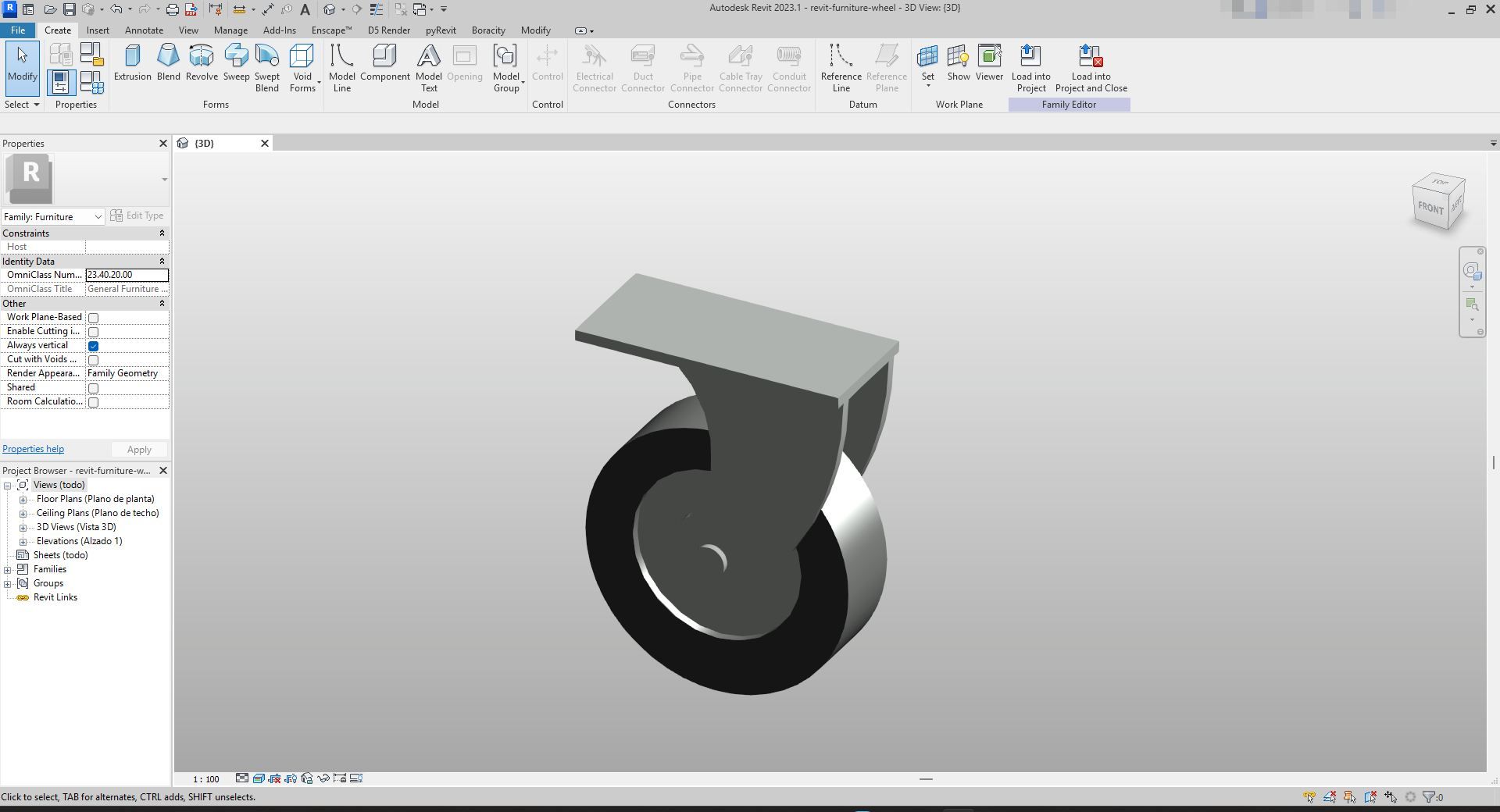Click the Apply button
The width and height of the screenshot is (1500, 812).
139,450
